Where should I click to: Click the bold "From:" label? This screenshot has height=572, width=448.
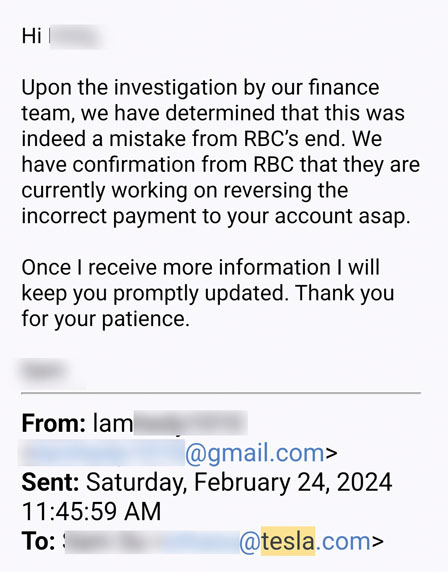tap(54, 424)
